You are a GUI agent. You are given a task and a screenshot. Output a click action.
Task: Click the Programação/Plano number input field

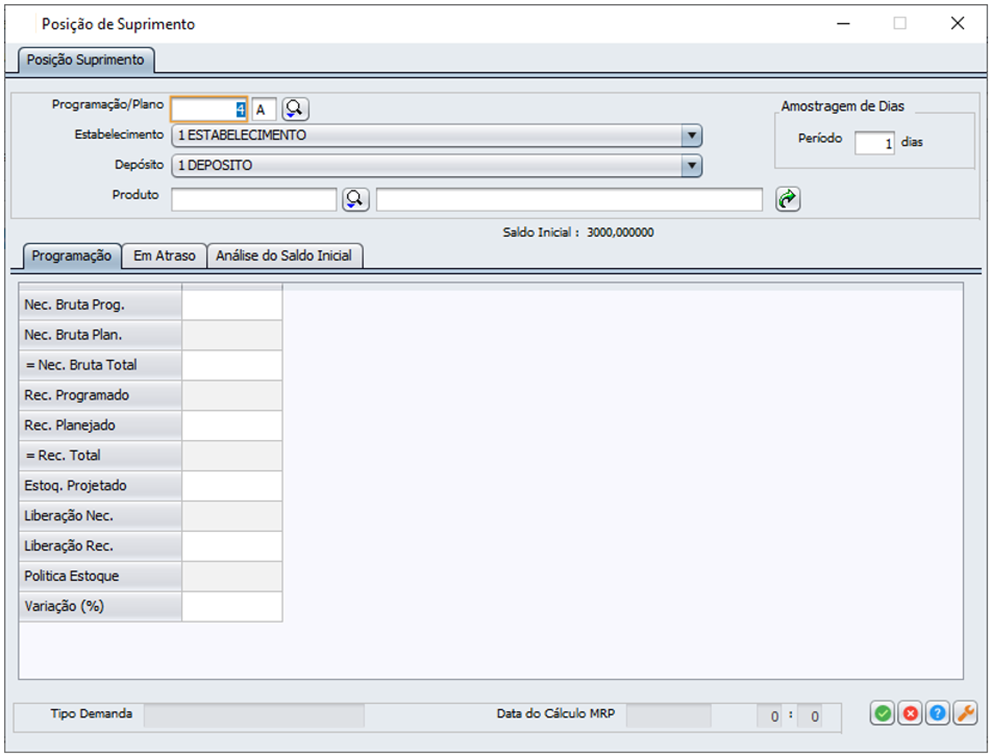[208, 109]
